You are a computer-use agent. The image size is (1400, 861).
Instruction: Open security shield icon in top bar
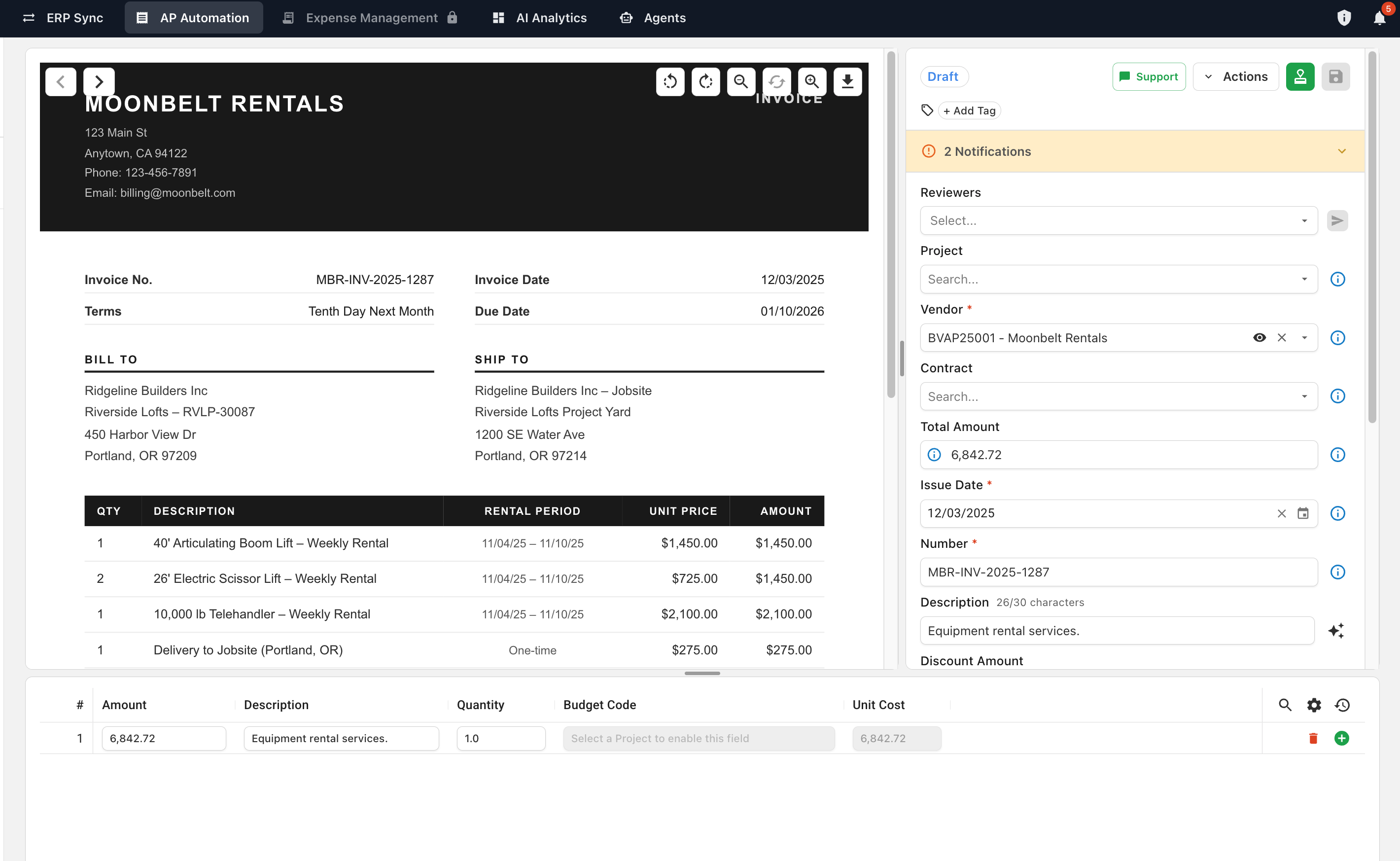click(x=1344, y=18)
